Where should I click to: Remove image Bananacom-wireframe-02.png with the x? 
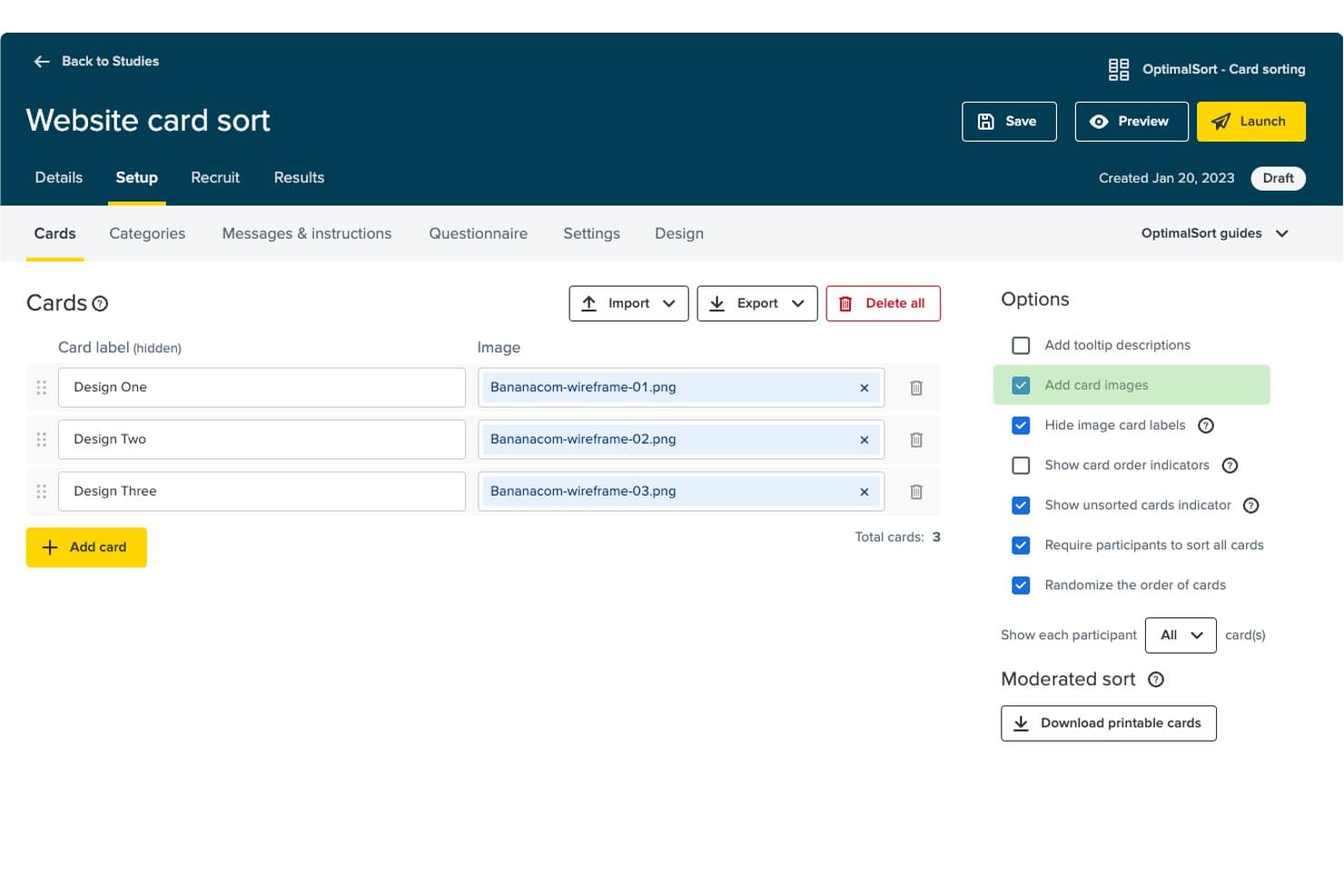tap(865, 439)
